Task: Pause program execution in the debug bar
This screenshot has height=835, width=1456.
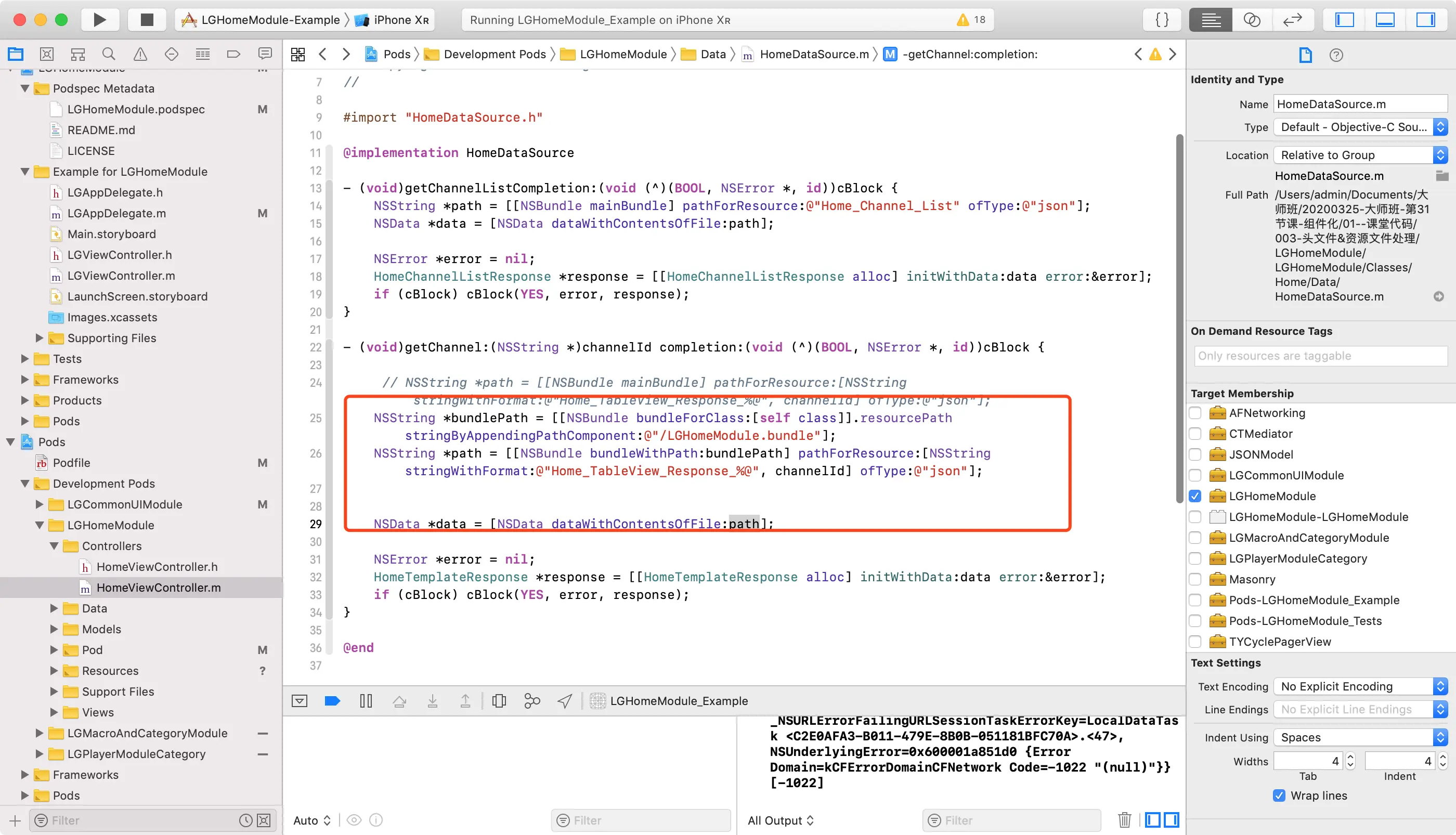Action: coord(366,701)
